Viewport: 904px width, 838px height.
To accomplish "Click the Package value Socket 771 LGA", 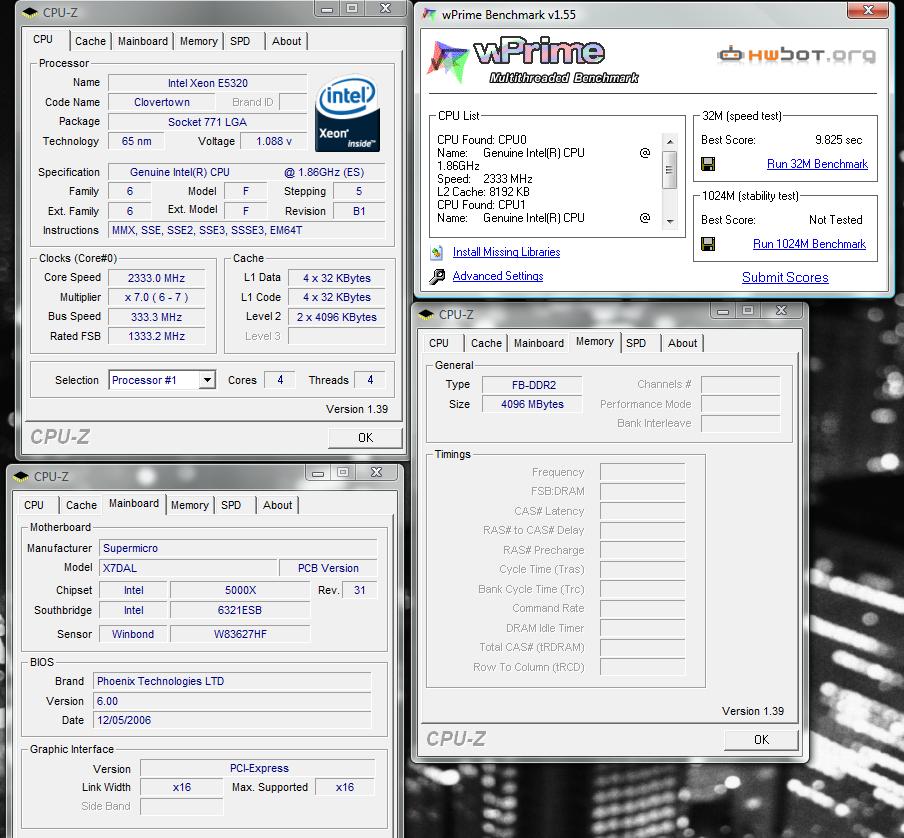I will (x=208, y=122).
